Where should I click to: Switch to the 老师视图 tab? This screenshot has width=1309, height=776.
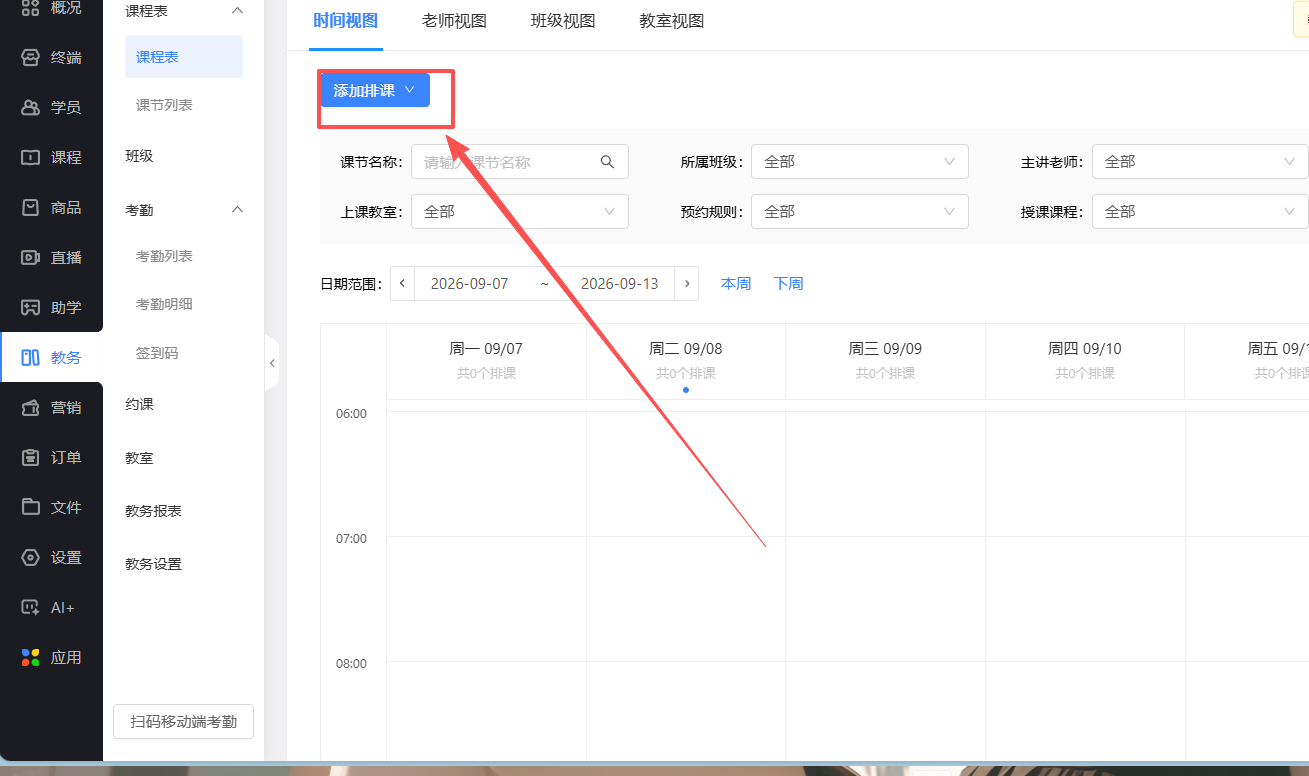click(x=455, y=21)
